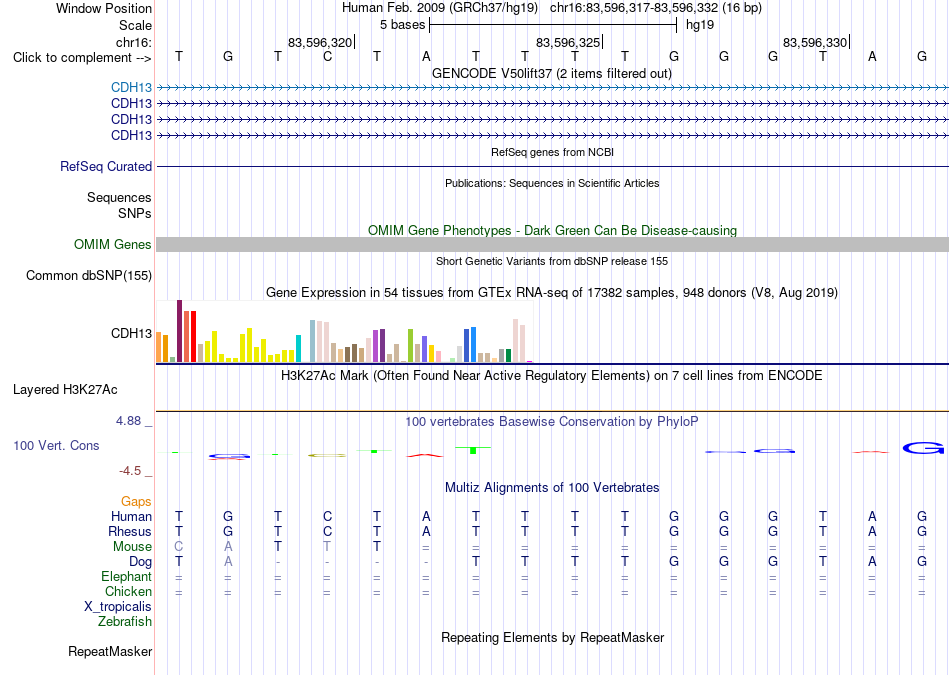Select the Chicken species label
950x675 pixels.
tap(128, 591)
